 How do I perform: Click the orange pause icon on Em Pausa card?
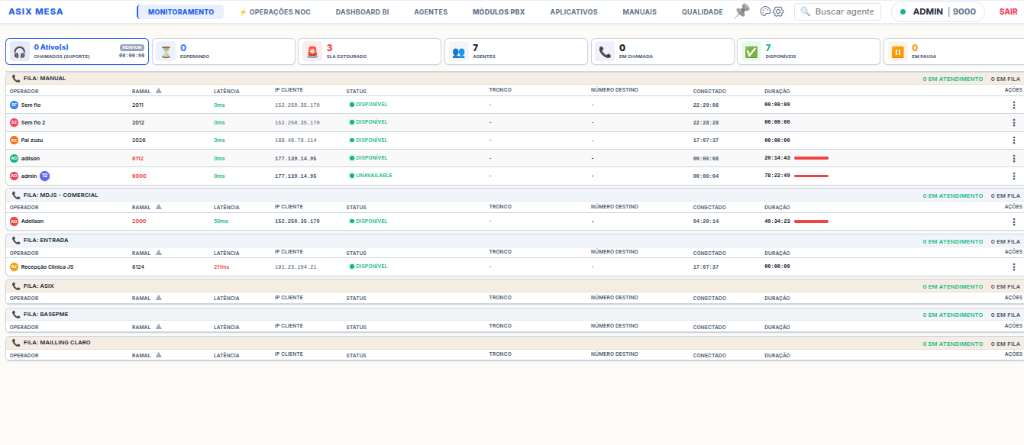point(898,52)
